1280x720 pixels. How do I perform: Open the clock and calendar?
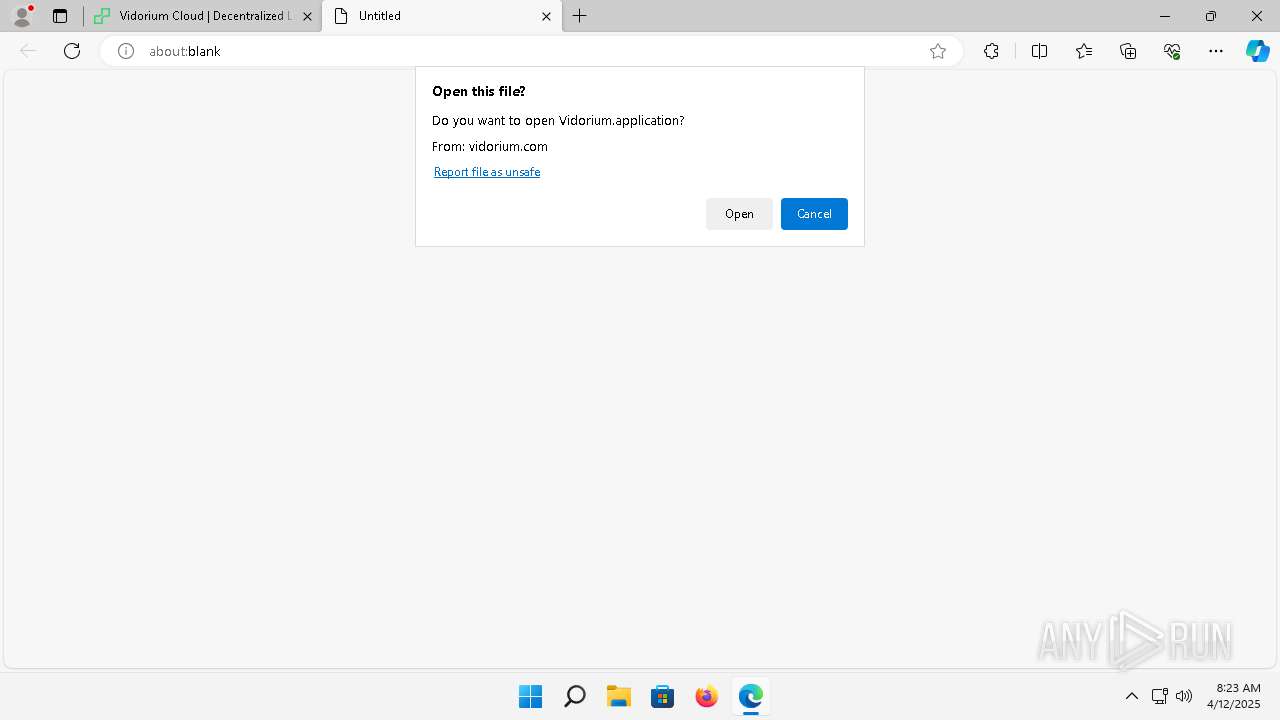(x=1234, y=696)
